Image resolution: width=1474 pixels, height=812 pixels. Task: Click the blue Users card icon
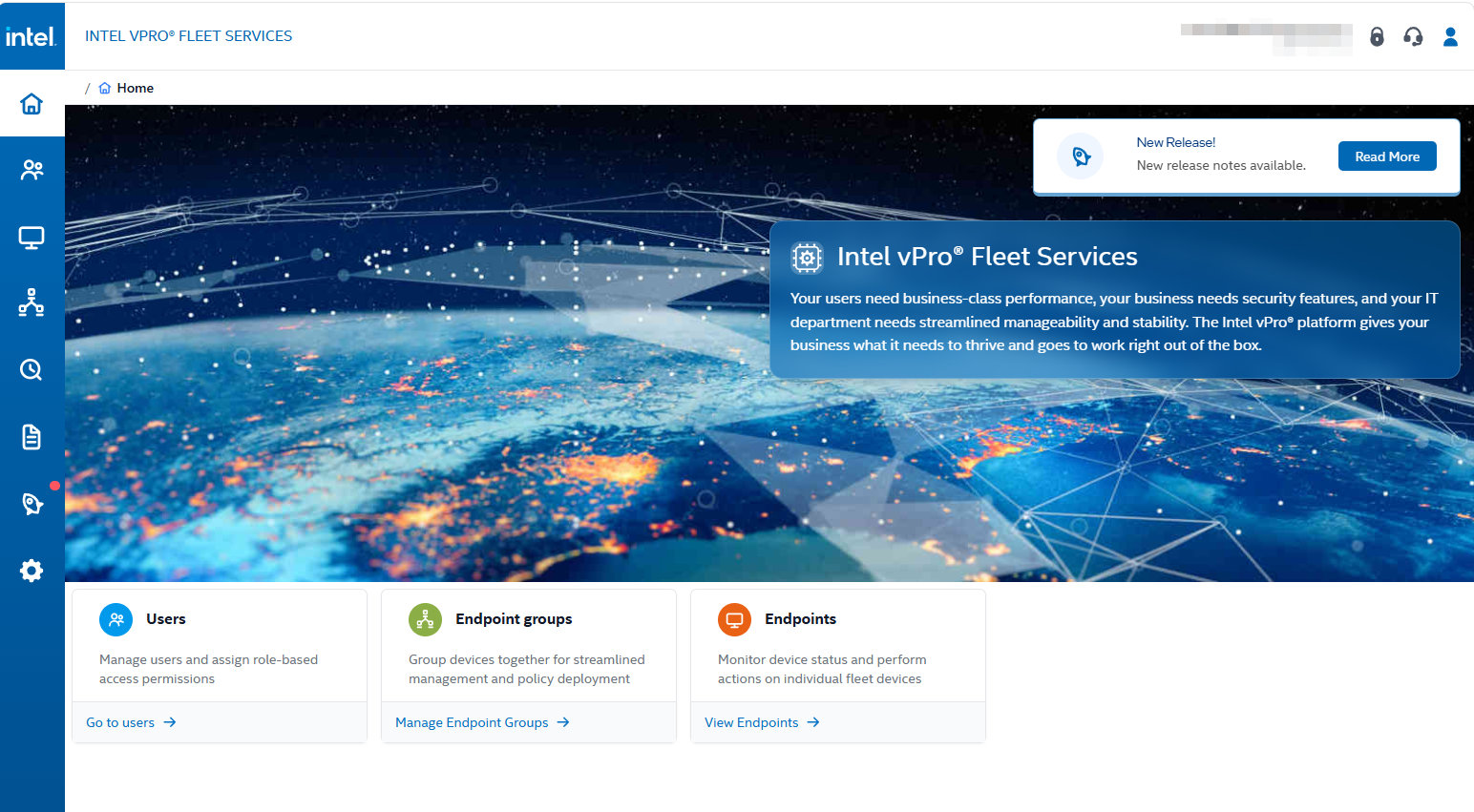(x=116, y=619)
